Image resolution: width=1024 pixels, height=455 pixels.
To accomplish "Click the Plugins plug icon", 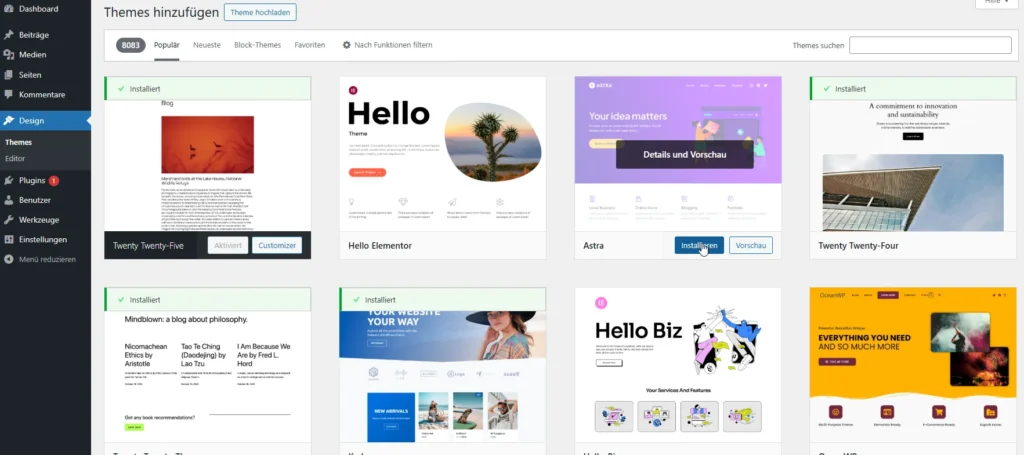I will click(x=8, y=180).
